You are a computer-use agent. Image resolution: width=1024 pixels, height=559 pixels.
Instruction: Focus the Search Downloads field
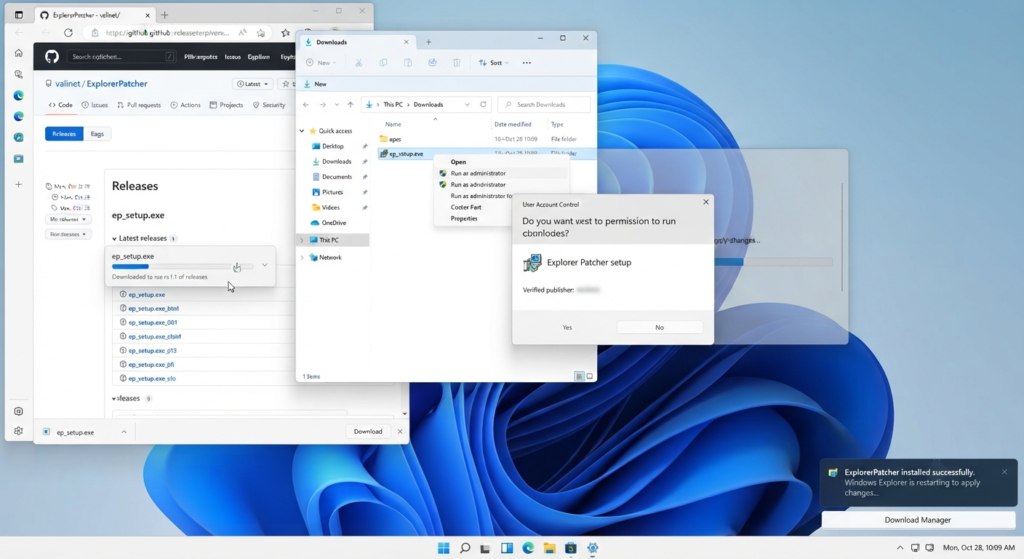click(544, 104)
